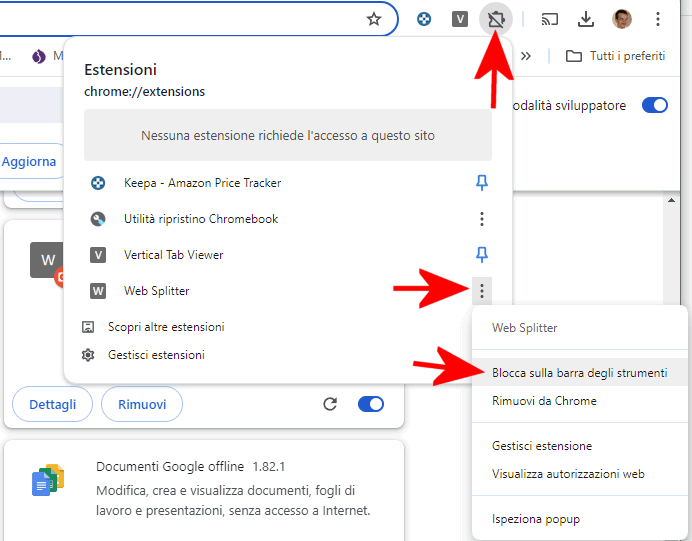Image resolution: width=692 pixels, height=541 pixels.
Task: Click the Gestisci estensioni gear icon
Action: coord(88,355)
